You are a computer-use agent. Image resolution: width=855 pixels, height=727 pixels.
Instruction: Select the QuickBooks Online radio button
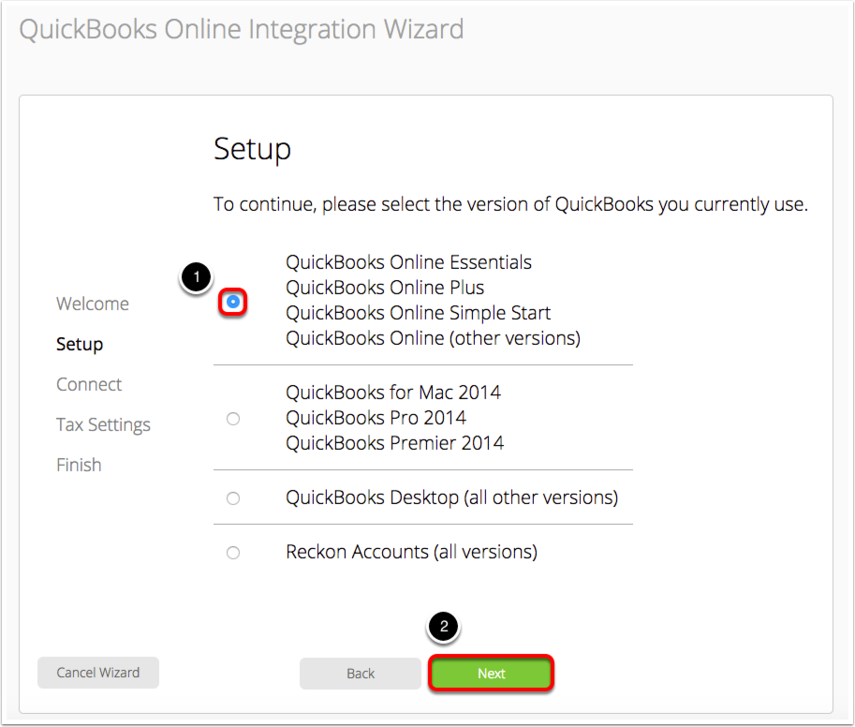point(233,302)
